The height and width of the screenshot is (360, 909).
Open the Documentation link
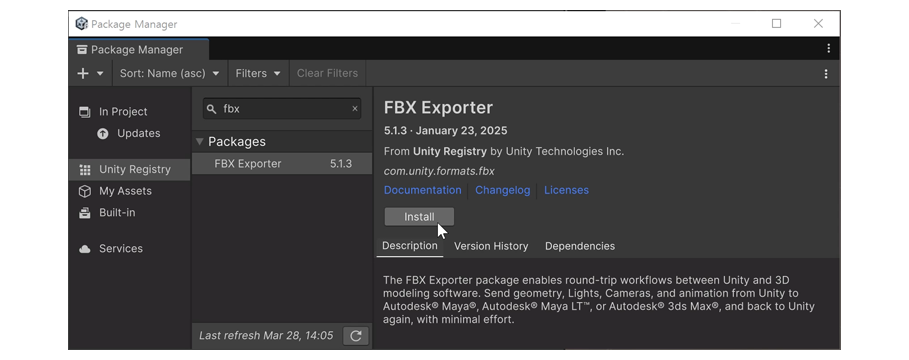423,190
